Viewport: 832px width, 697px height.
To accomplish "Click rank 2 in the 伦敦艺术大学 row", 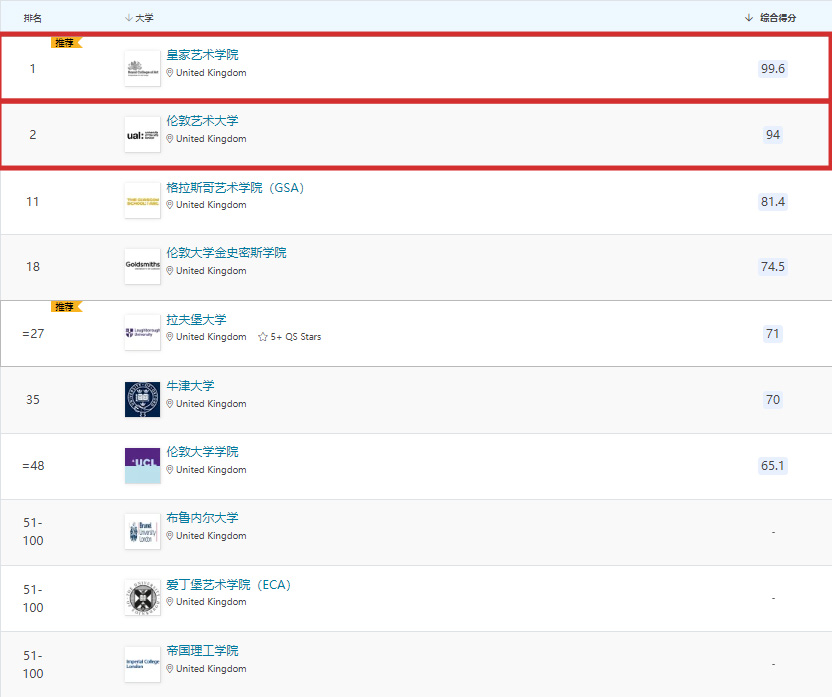I will tap(32, 135).
